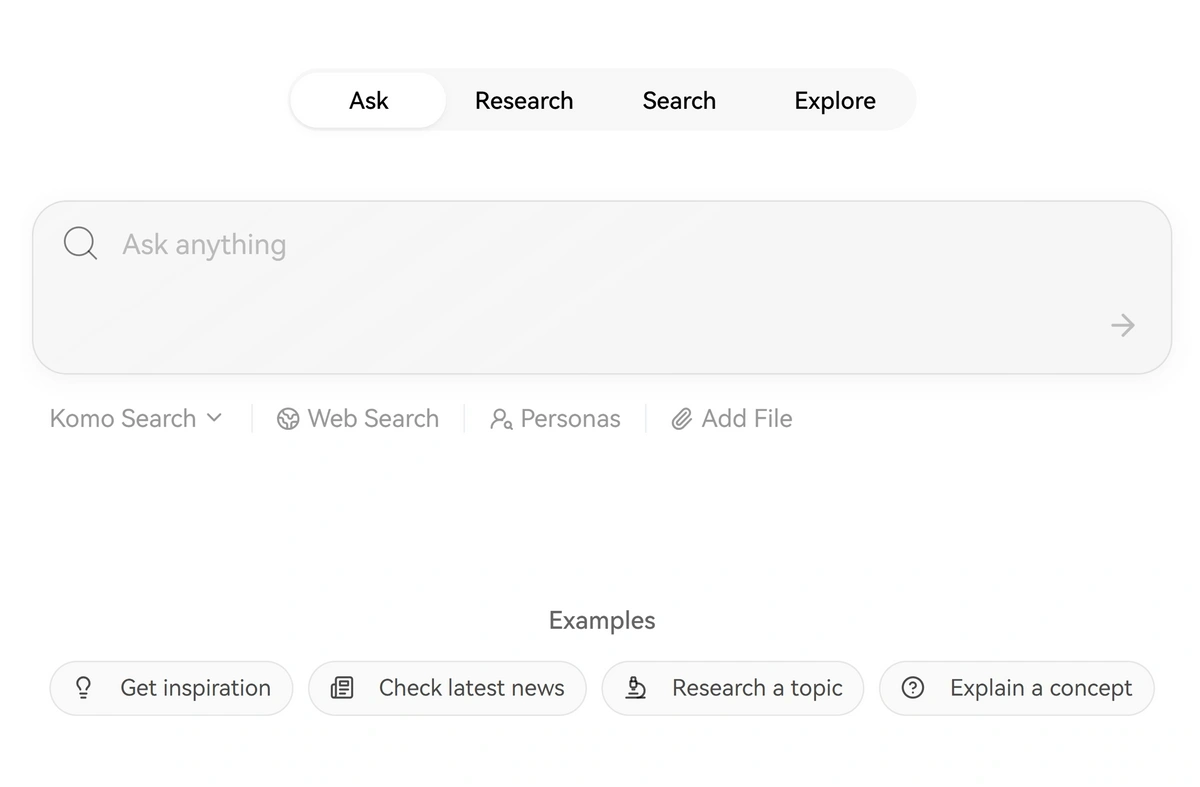Switch to the Research tab
This screenshot has width=1200, height=787.
coord(524,100)
